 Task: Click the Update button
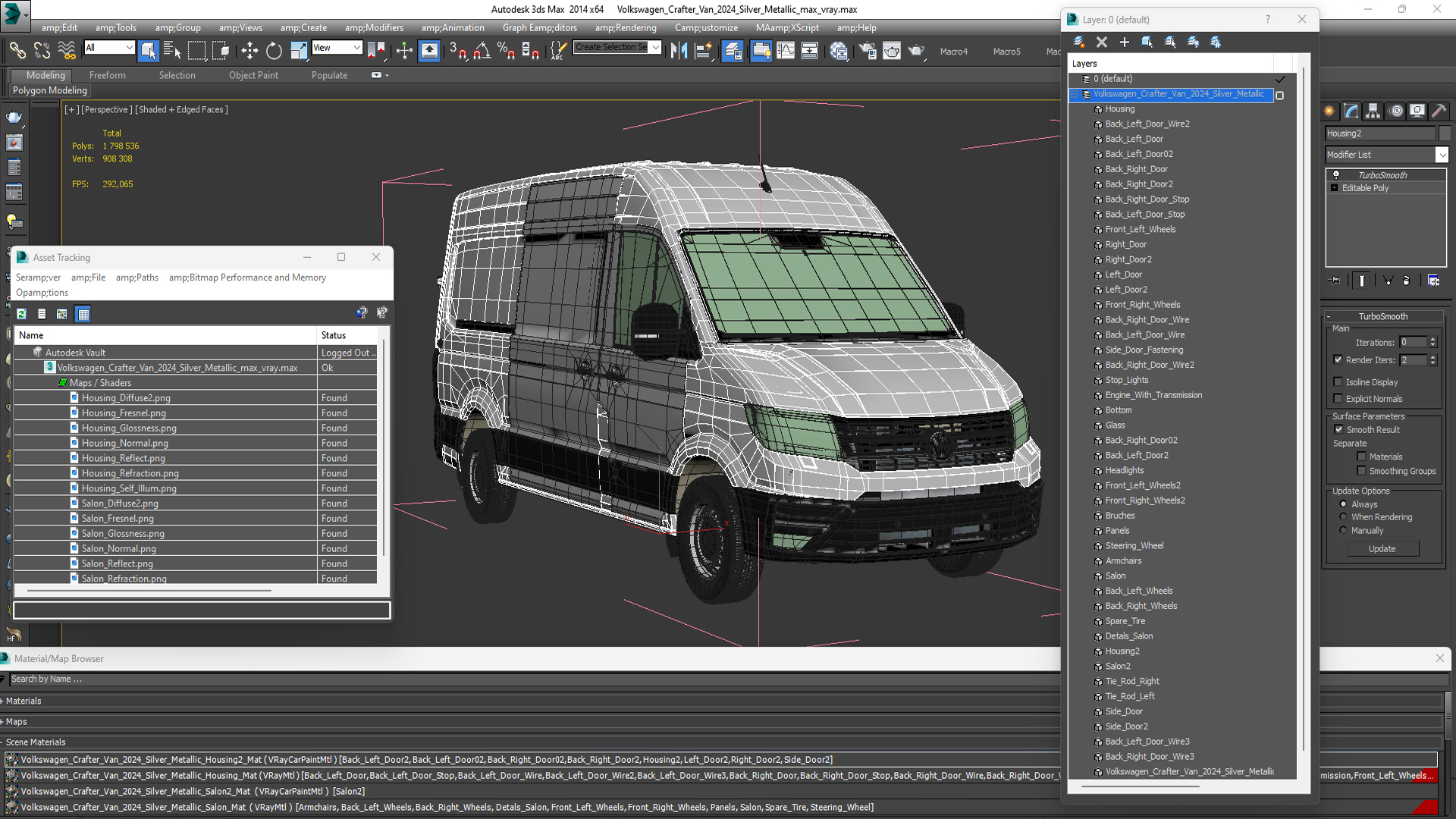tap(1382, 548)
